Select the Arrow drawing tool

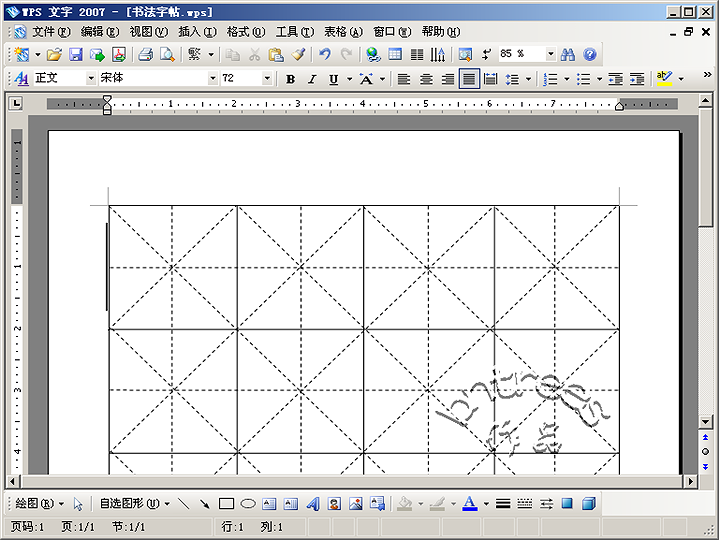click(205, 504)
